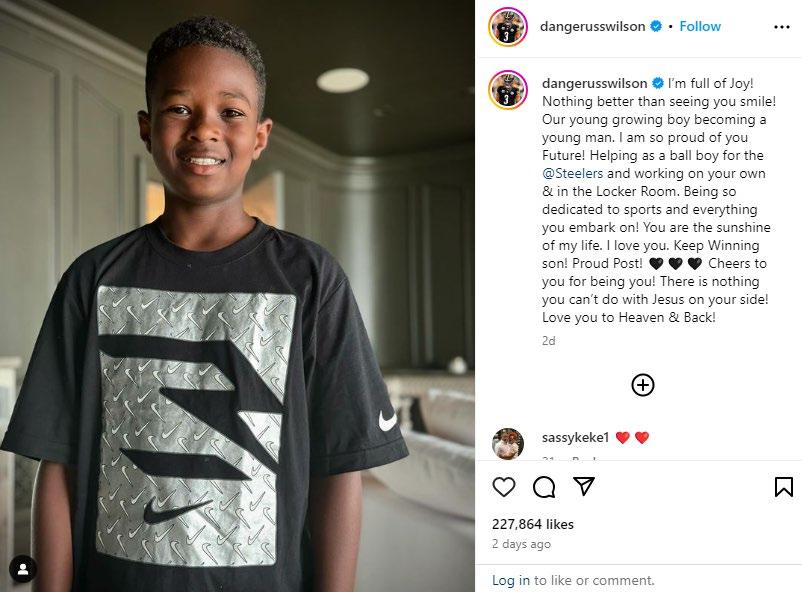Click the 2 days ago post date
This screenshot has height=592, width=802.
[x=521, y=544]
